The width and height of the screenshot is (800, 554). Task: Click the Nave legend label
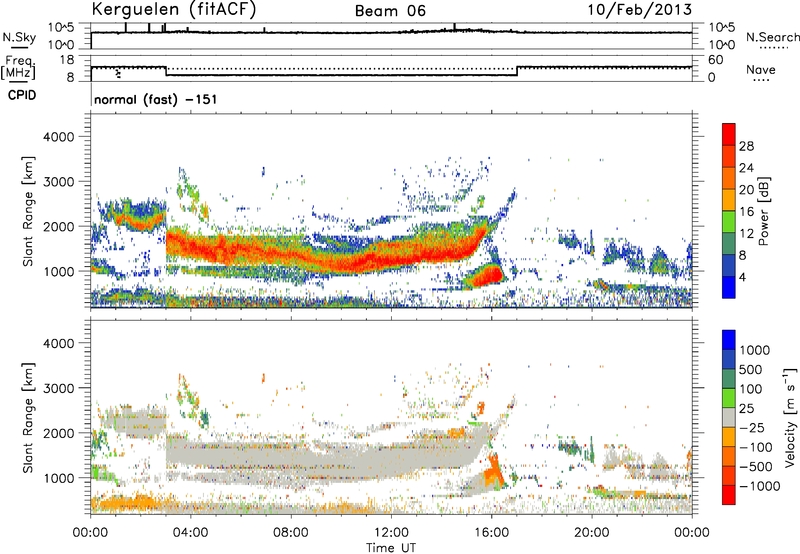coord(761,70)
